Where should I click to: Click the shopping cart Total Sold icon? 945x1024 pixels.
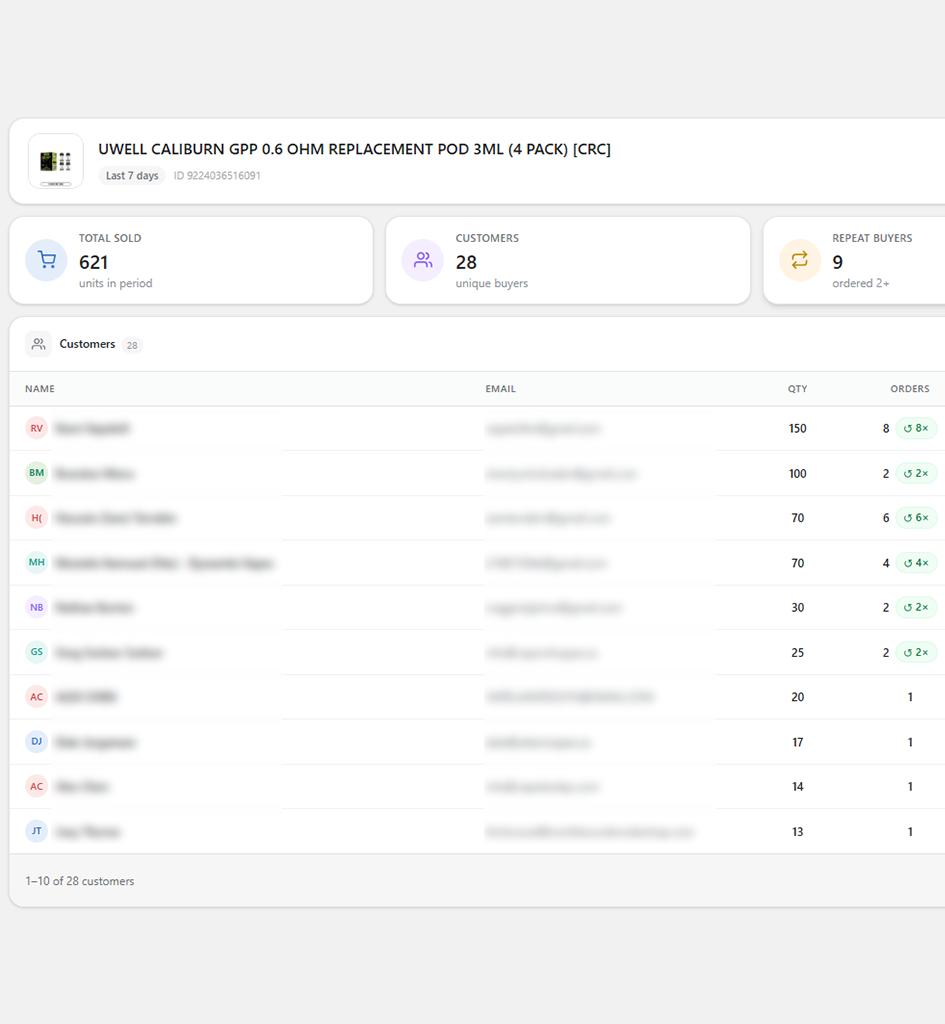[x=46, y=260]
